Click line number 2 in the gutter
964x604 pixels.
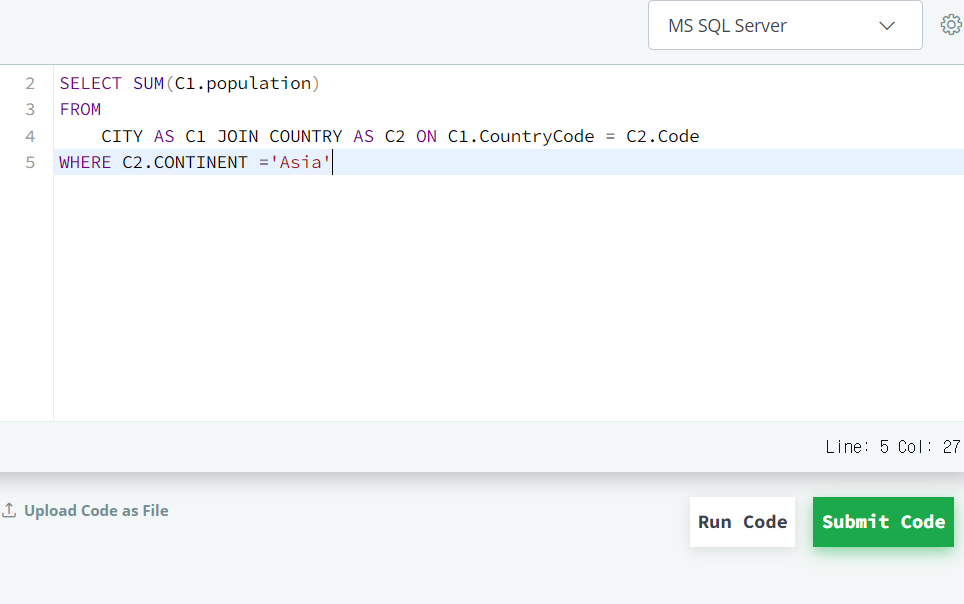coord(30,83)
